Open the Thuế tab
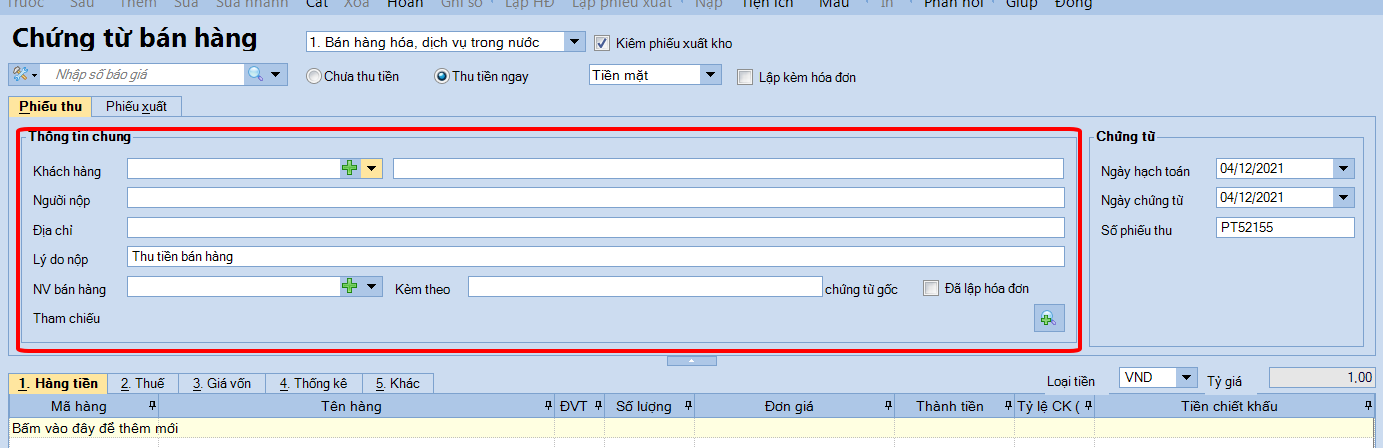This screenshot has width=1383, height=448. 142,383
